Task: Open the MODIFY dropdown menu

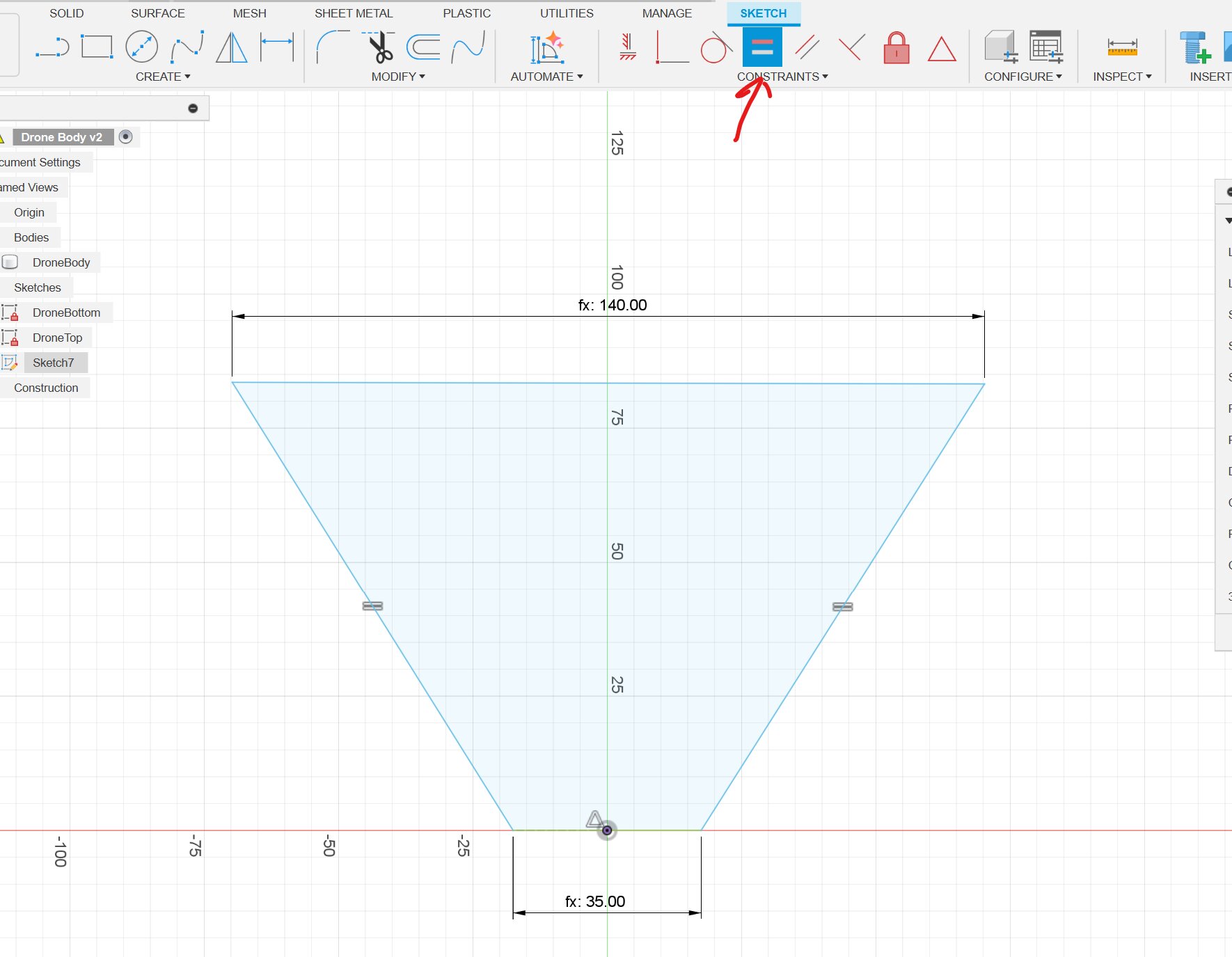Action: tap(398, 77)
